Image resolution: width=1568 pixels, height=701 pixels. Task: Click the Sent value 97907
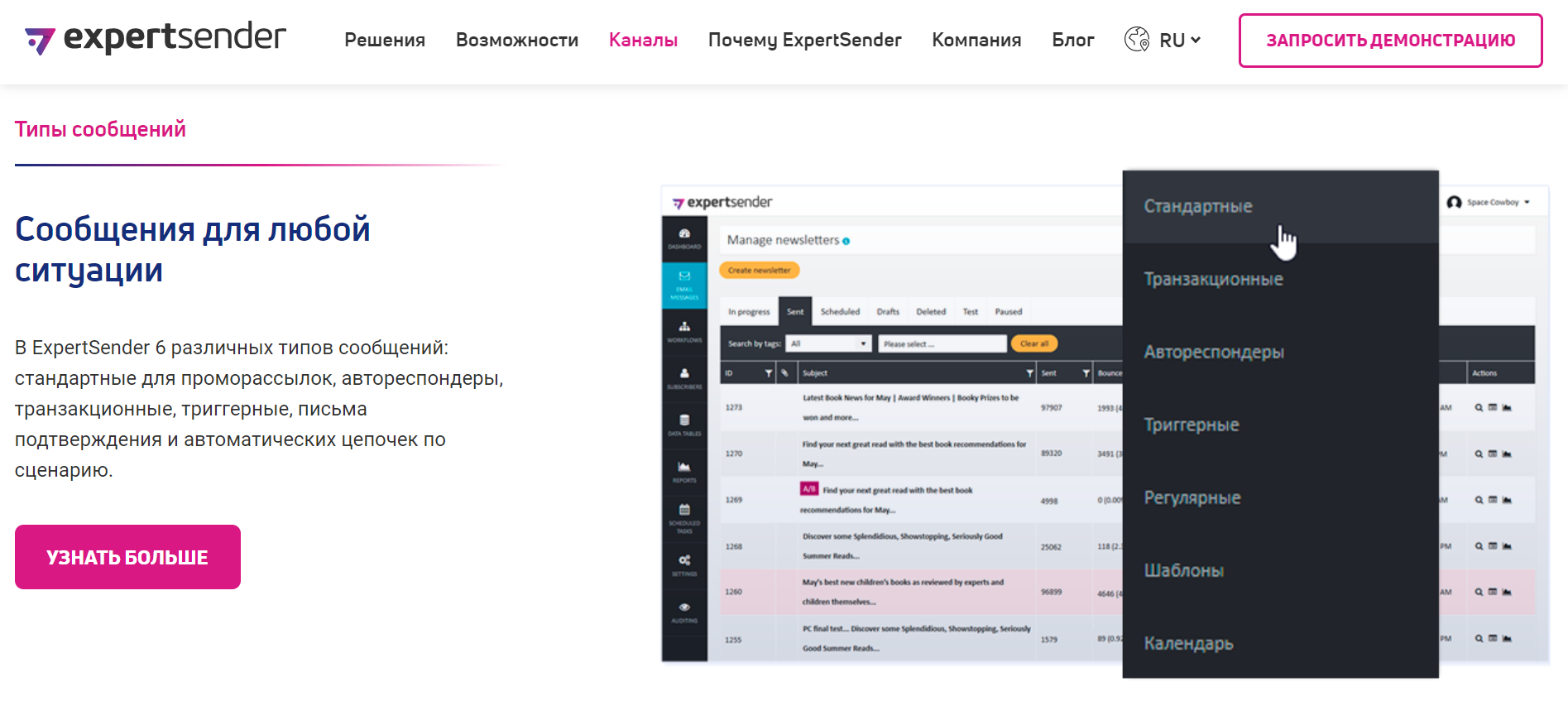[1051, 408]
